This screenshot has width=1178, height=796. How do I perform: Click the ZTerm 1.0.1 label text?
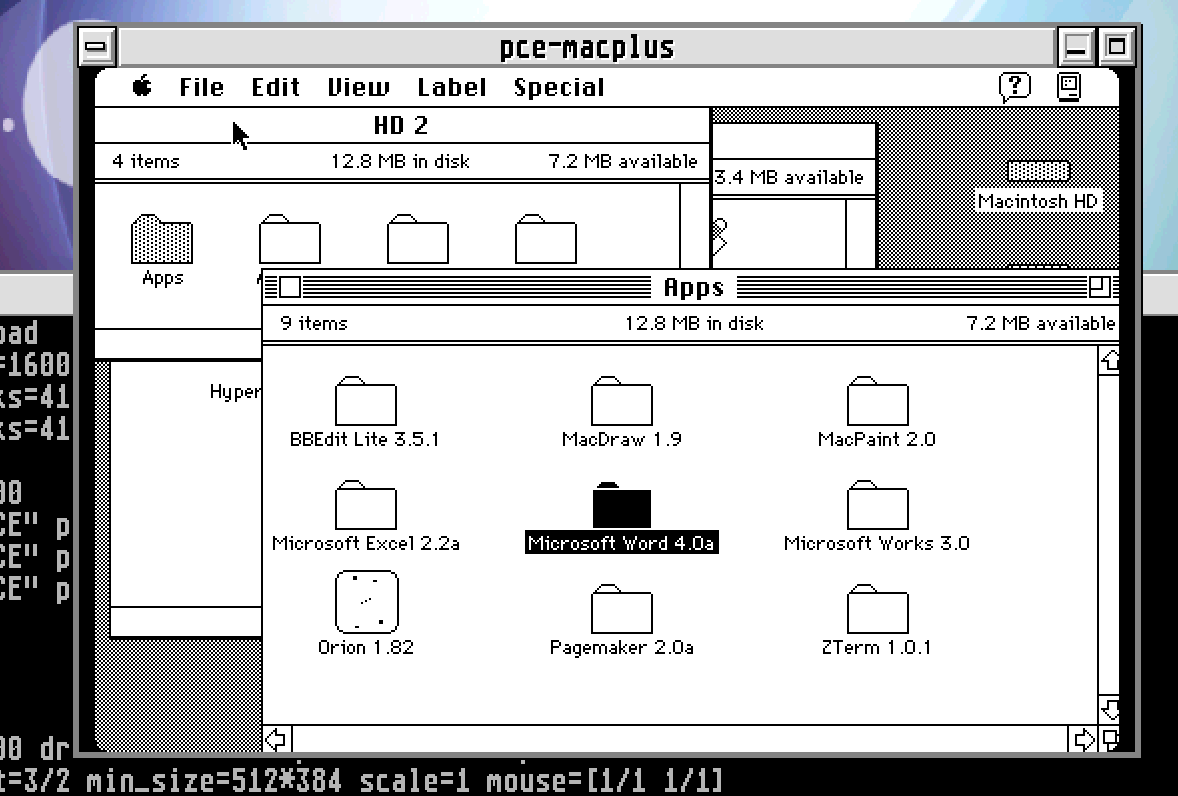(x=877, y=647)
